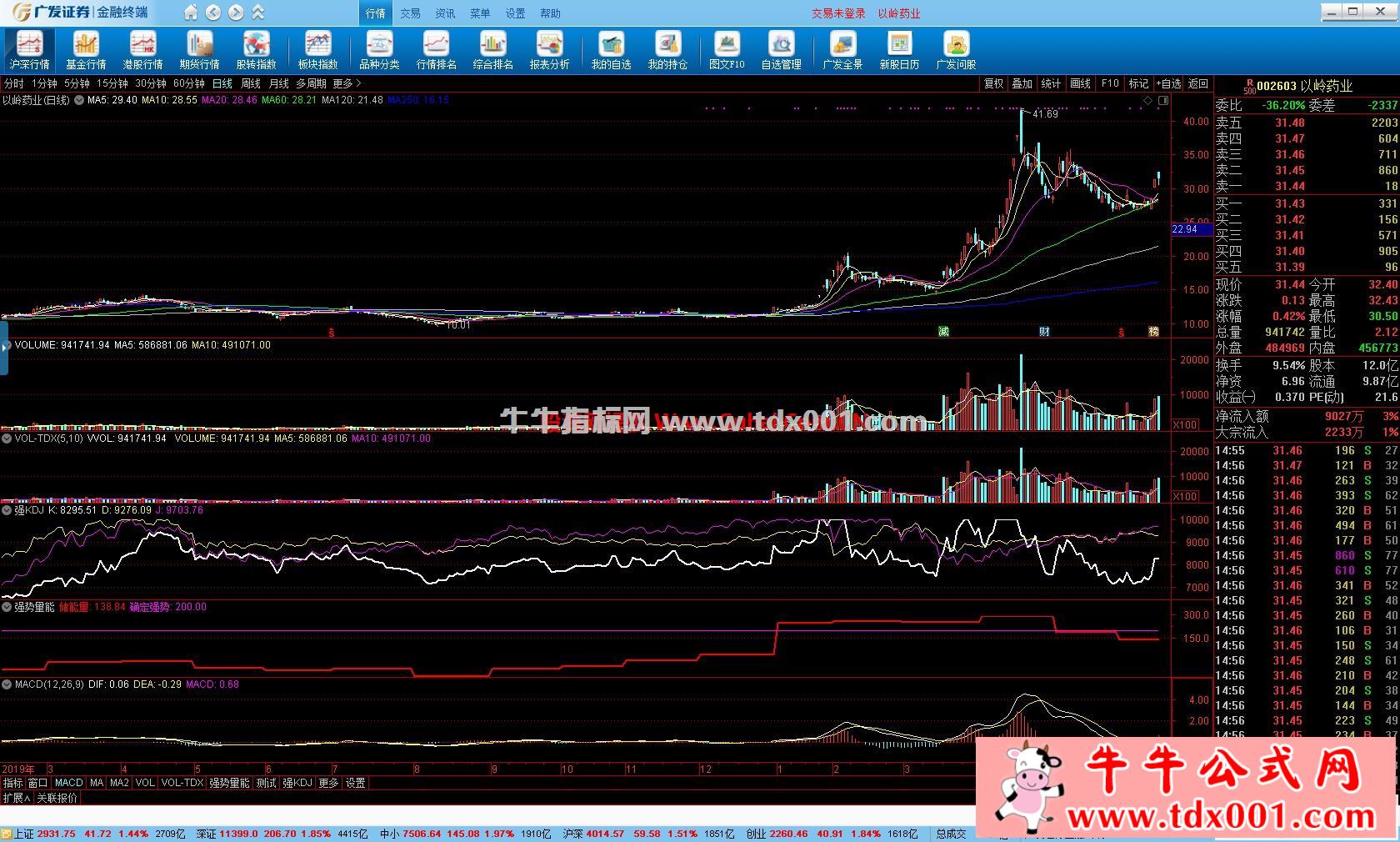Open 行情排名 ranking icon

(436, 50)
